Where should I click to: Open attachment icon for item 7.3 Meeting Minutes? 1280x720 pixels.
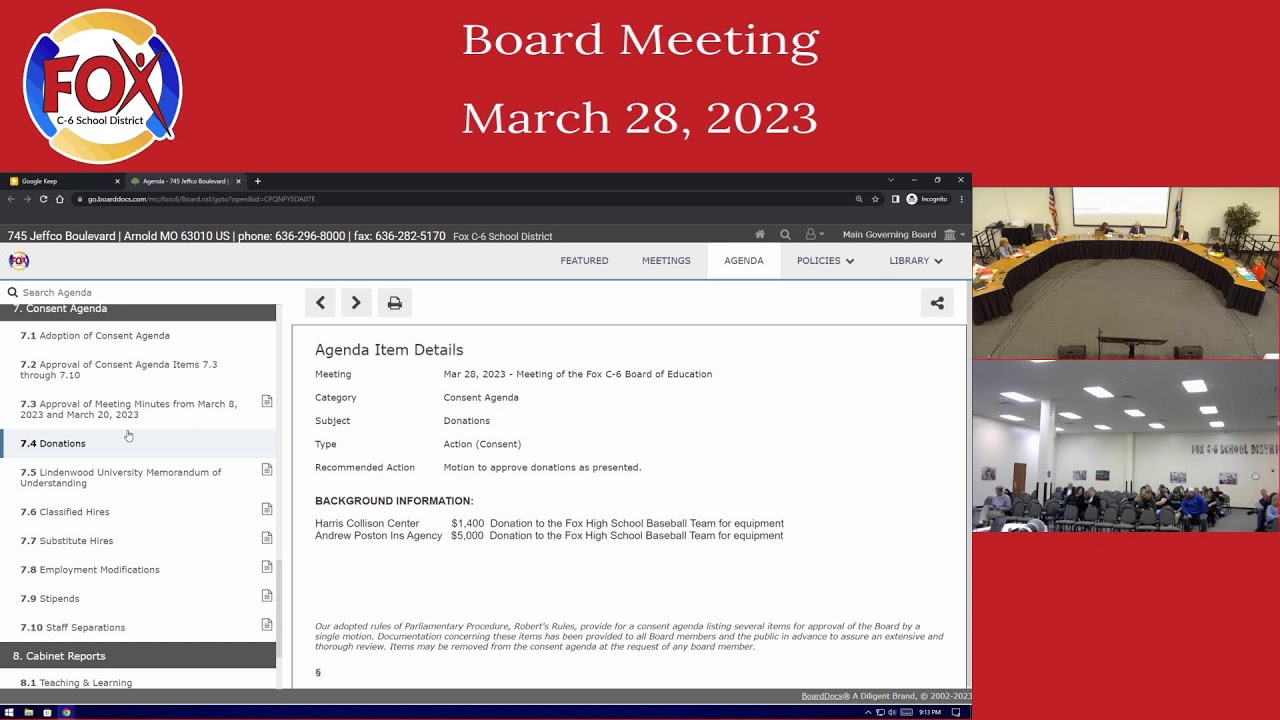pos(267,401)
